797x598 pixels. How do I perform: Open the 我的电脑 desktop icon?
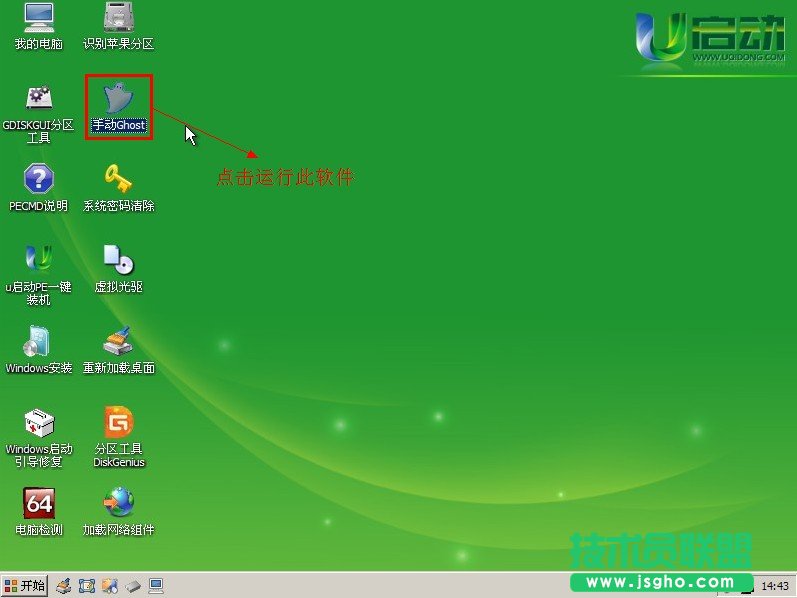point(38,18)
